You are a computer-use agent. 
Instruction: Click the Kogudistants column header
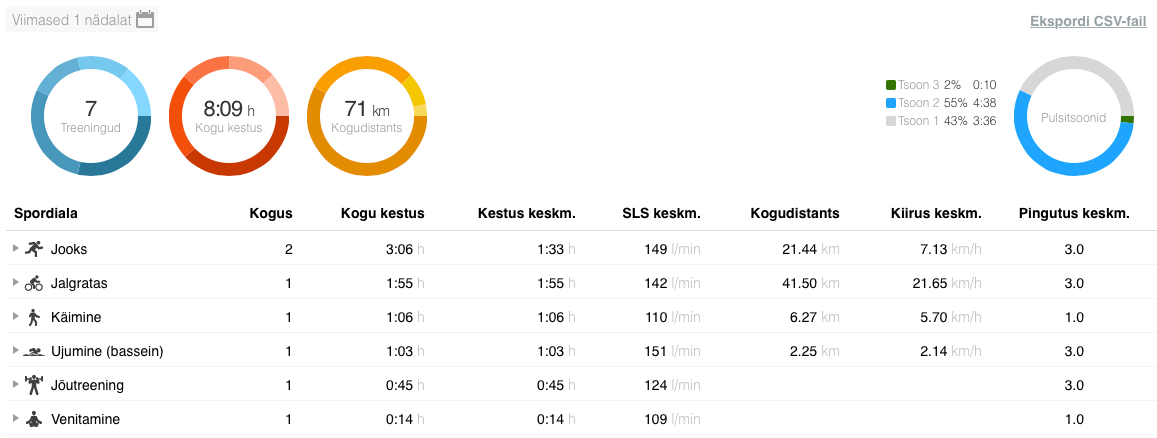pyautogui.click(x=795, y=213)
